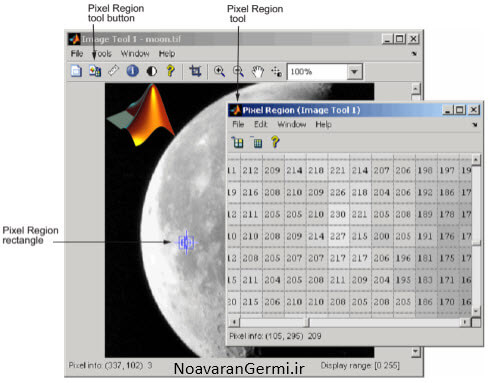
Task: Click MATLAB logo in Image Tool title bar
Action: 74,39
